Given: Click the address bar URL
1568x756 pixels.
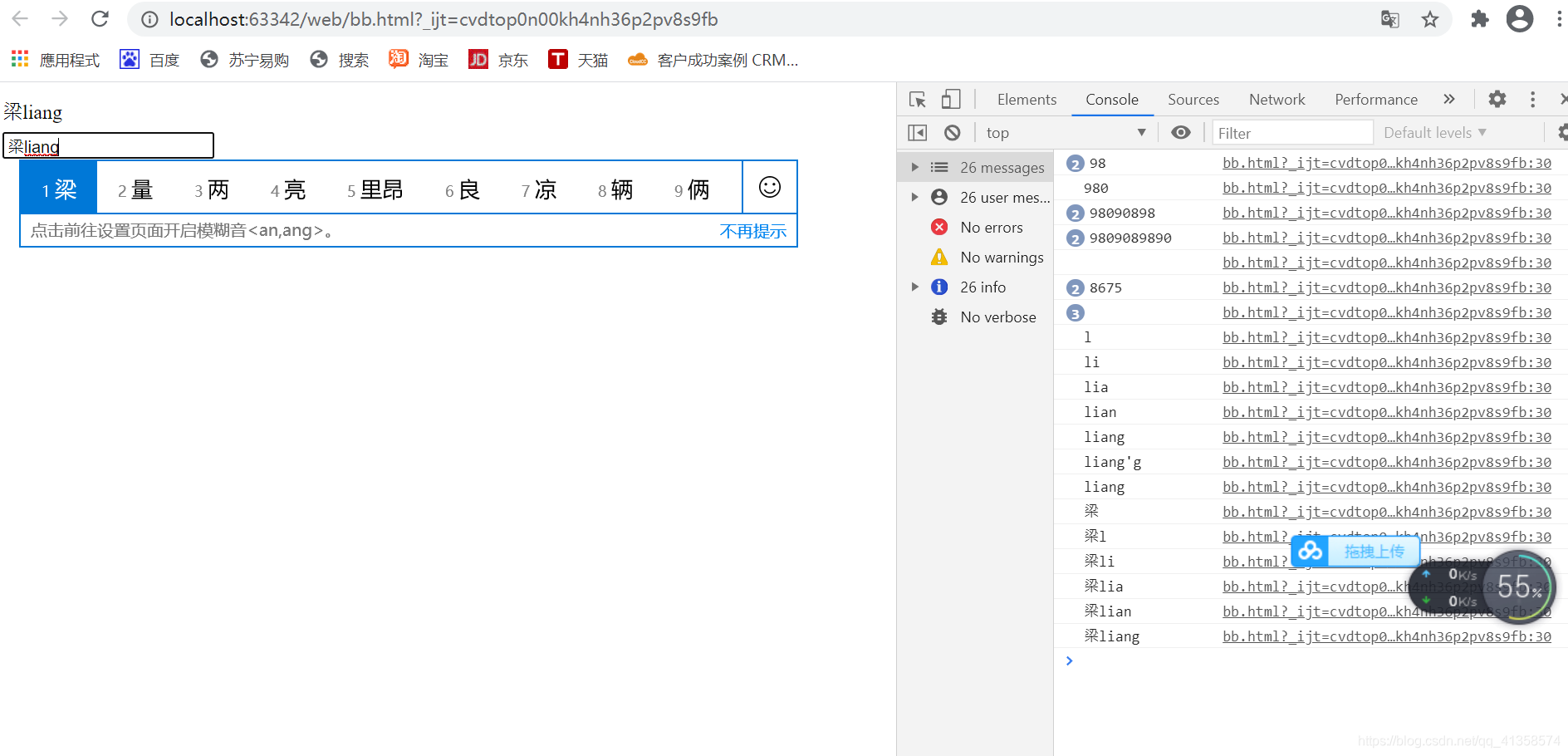Looking at the screenshot, I should tap(443, 19).
